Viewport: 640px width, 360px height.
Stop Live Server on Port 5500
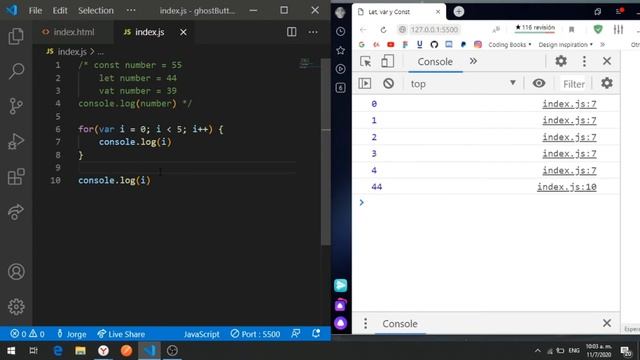click(255, 334)
